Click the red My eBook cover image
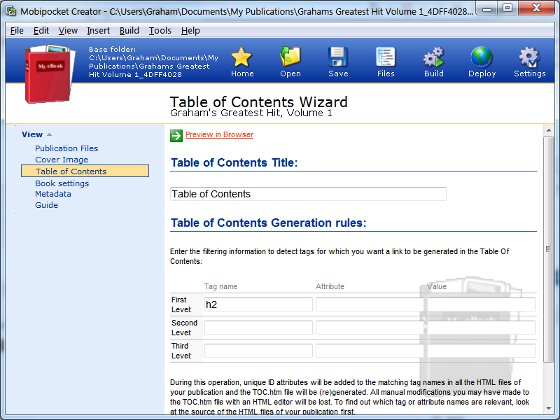Viewport: 560px width, 420px height. tap(50, 74)
